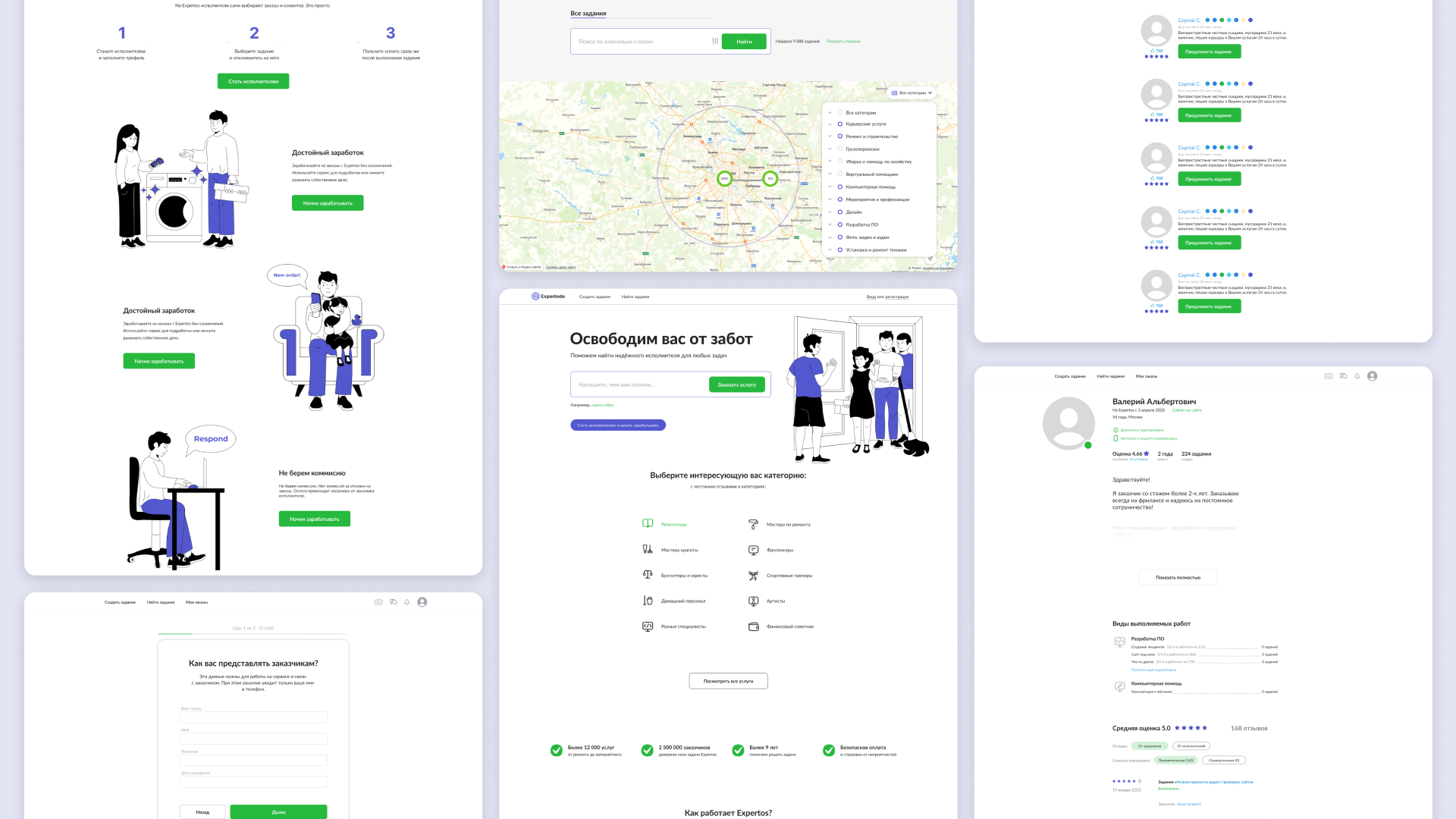The image size is (1456, 819).
Task: Open the Мои заказы menu item
Action: [1147, 375]
